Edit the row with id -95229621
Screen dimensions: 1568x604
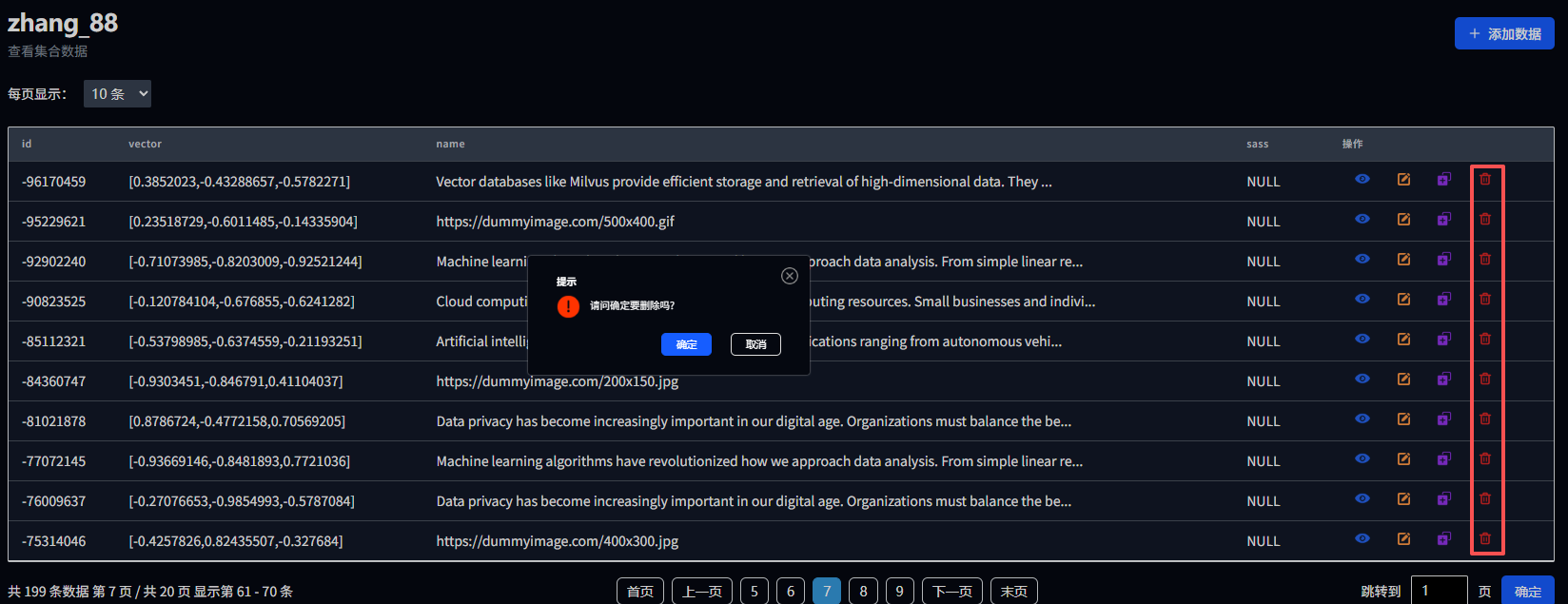tap(1403, 220)
